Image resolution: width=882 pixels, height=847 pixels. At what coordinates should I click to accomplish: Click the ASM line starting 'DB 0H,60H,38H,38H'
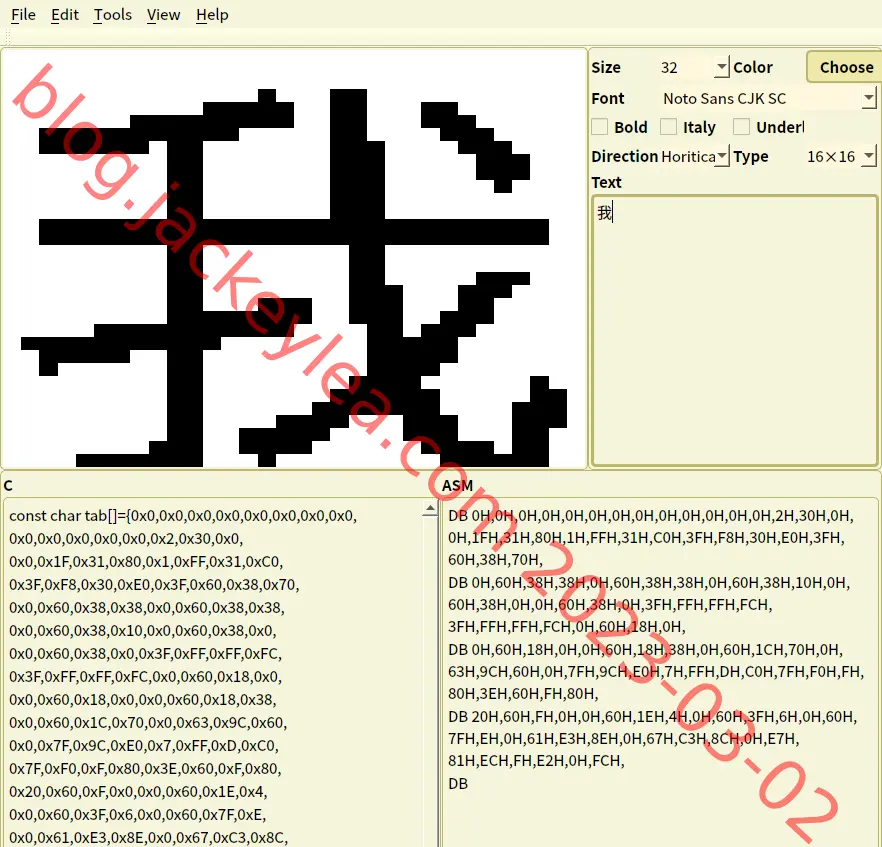coord(649,583)
